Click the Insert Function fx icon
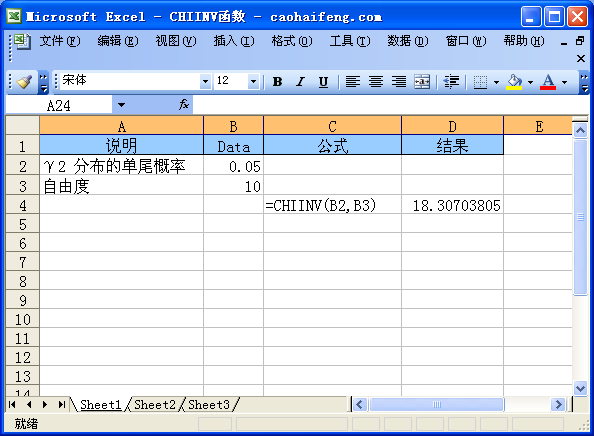Image resolution: width=594 pixels, height=436 pixels. pos(184,105)
